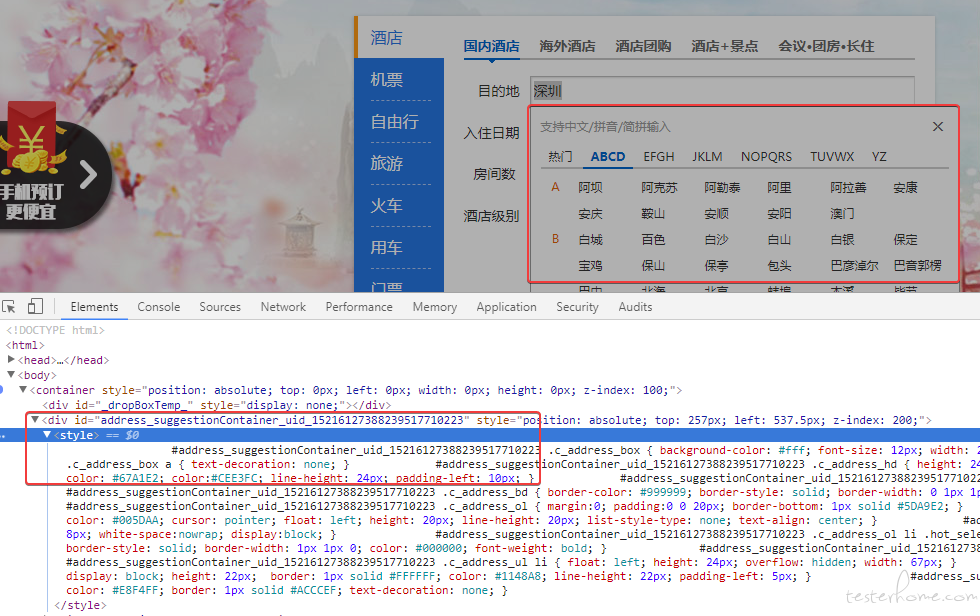Open the Memory tab

click(434, 307)
